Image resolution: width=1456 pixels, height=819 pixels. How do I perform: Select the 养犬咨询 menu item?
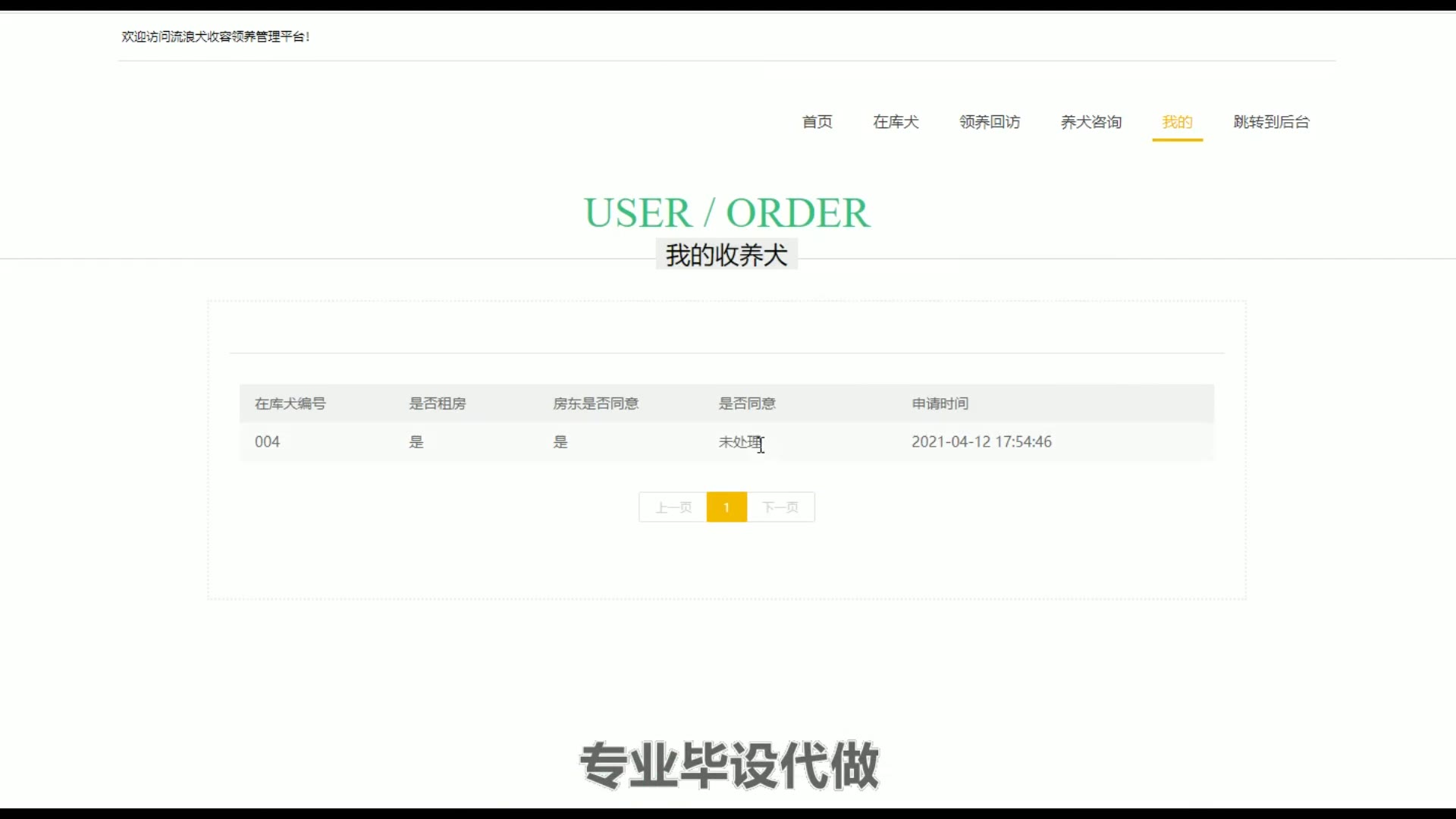1090,122
